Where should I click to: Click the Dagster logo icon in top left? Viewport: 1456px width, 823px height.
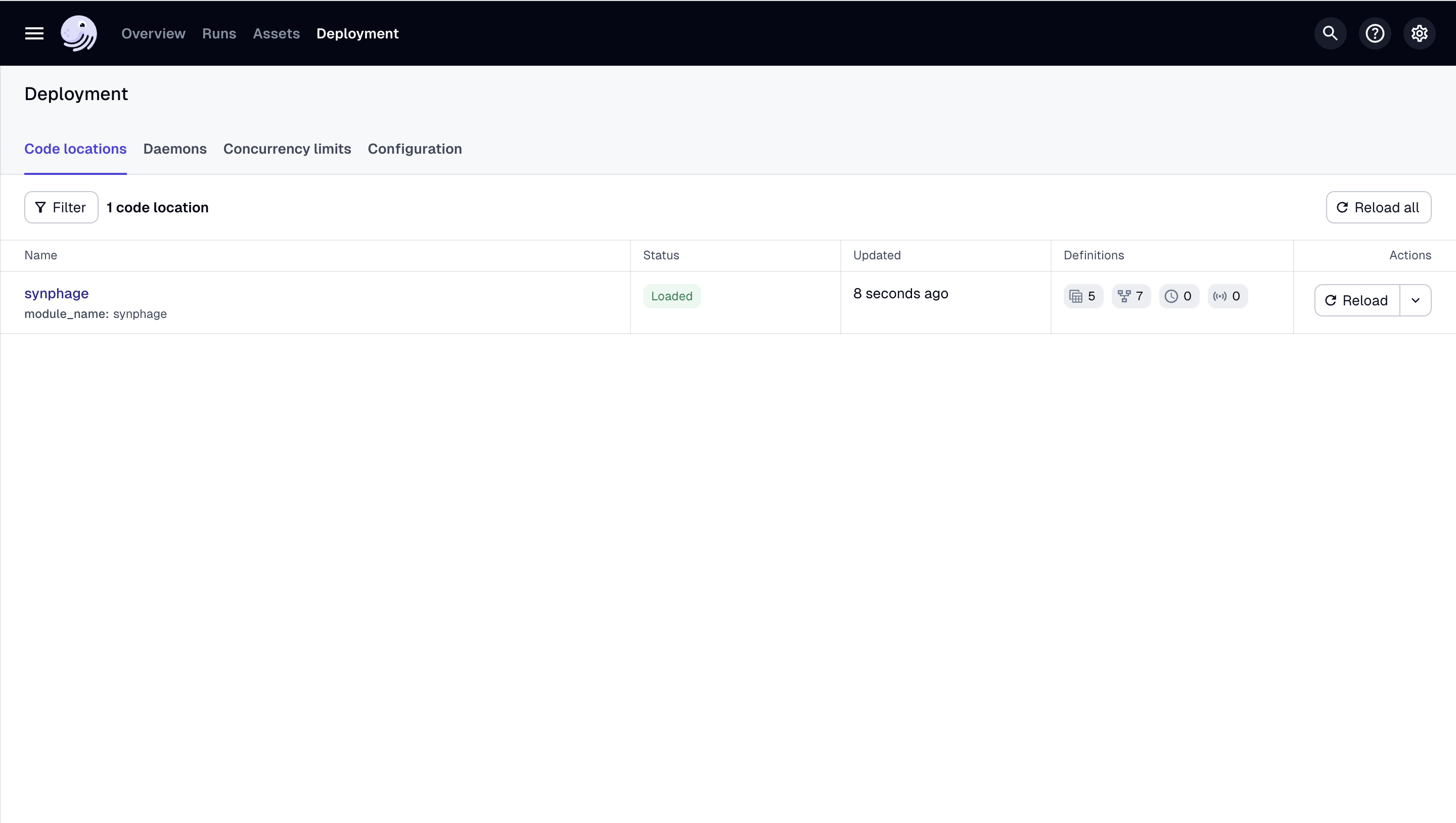pyautogui.click(x=78, y=33)
